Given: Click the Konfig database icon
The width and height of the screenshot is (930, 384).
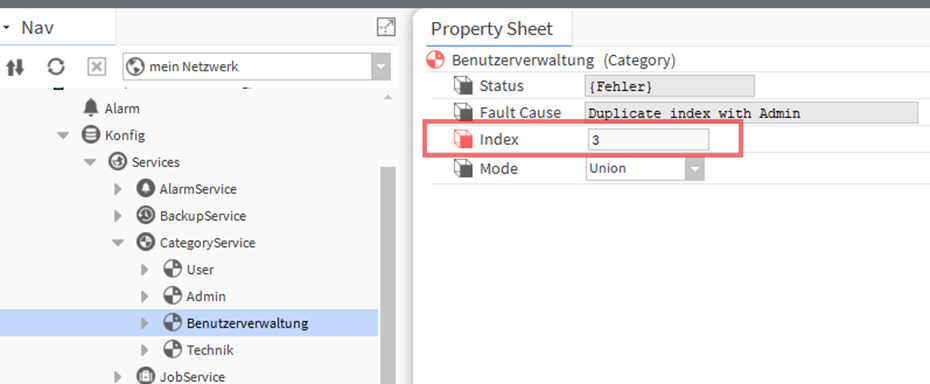Looking at the screenshot, I should (x=90, y=135).
